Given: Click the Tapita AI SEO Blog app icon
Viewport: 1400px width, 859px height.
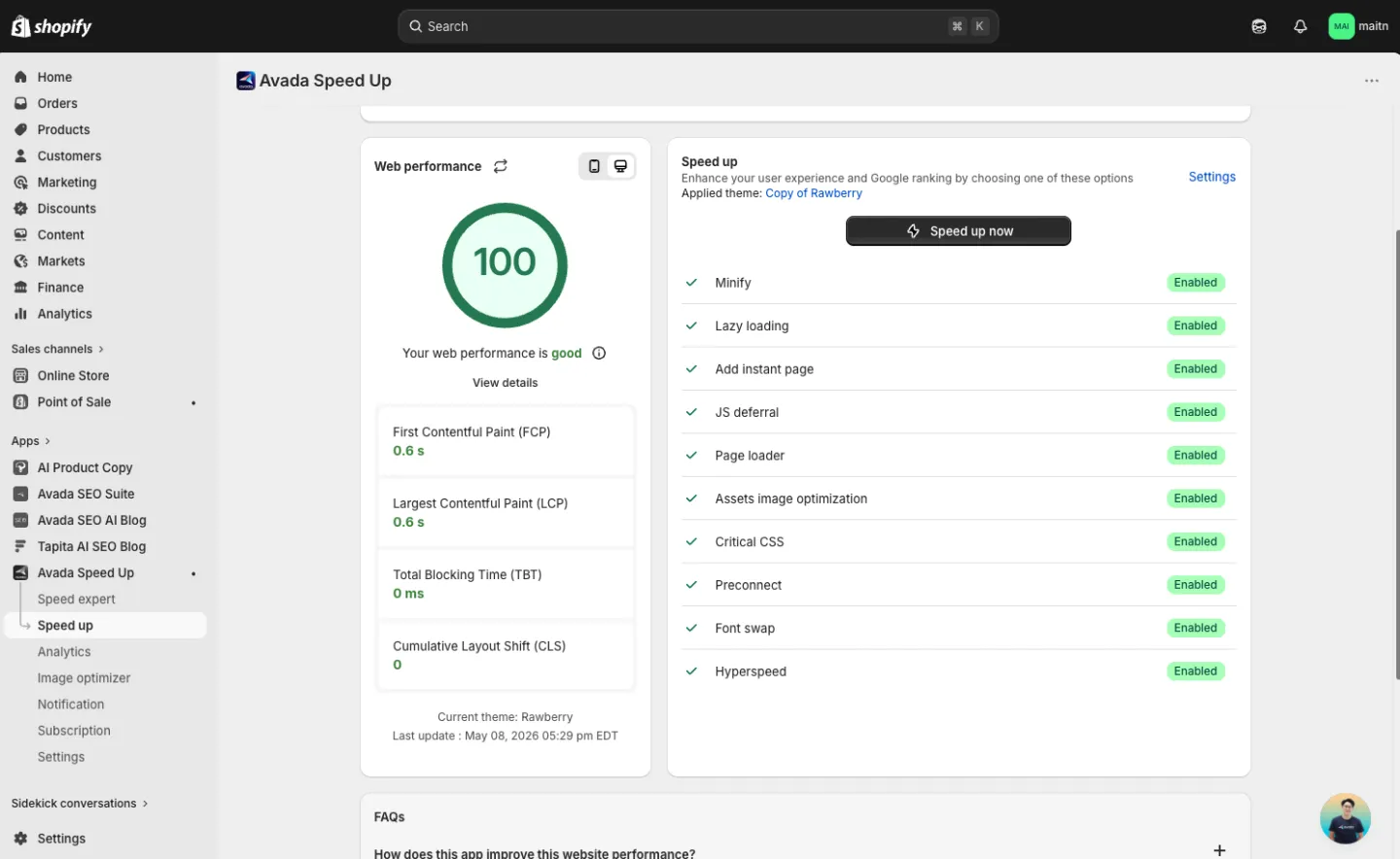Looking at the screenshot, I should 20,546.
